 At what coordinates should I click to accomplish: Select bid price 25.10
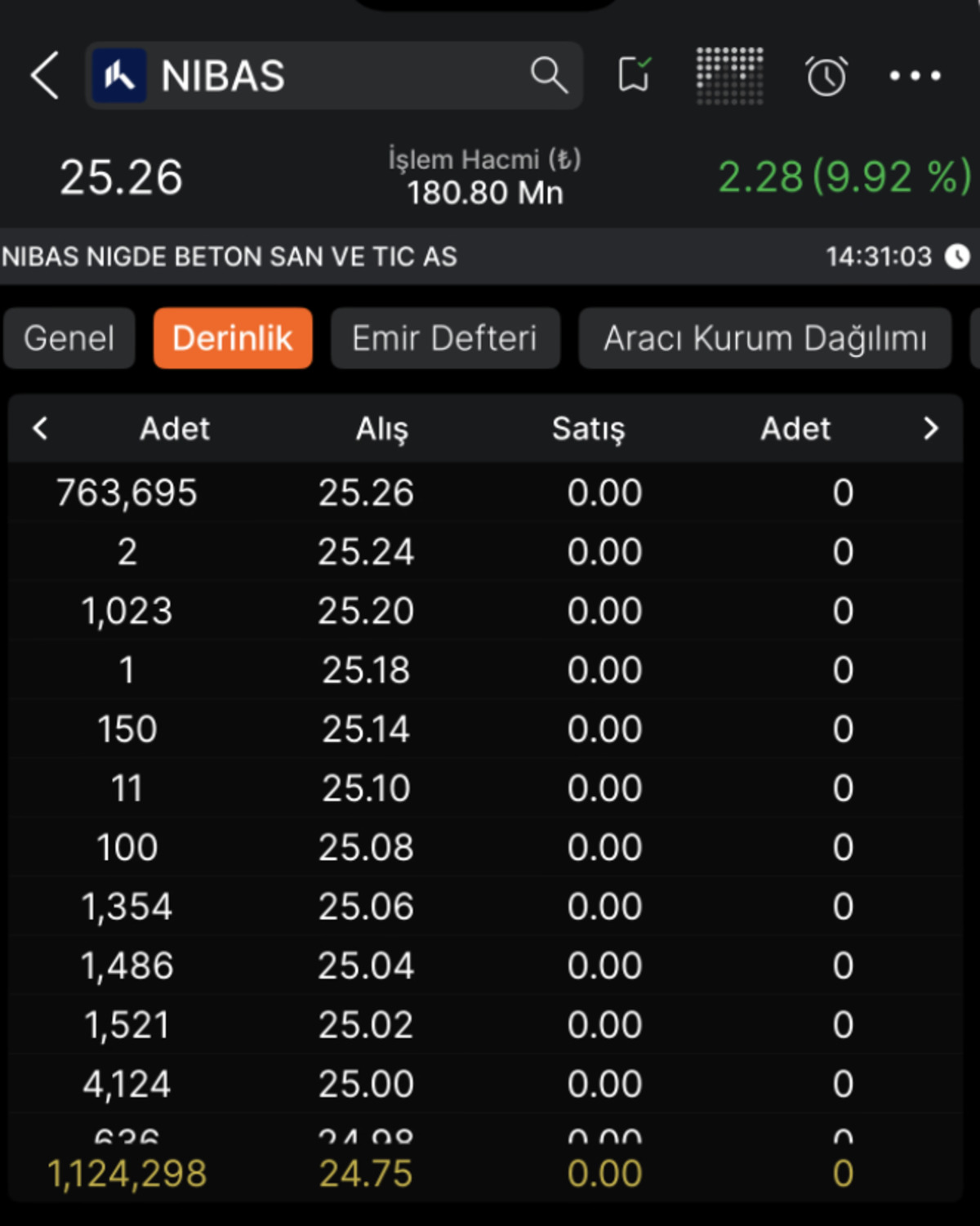tap(366, 788)
